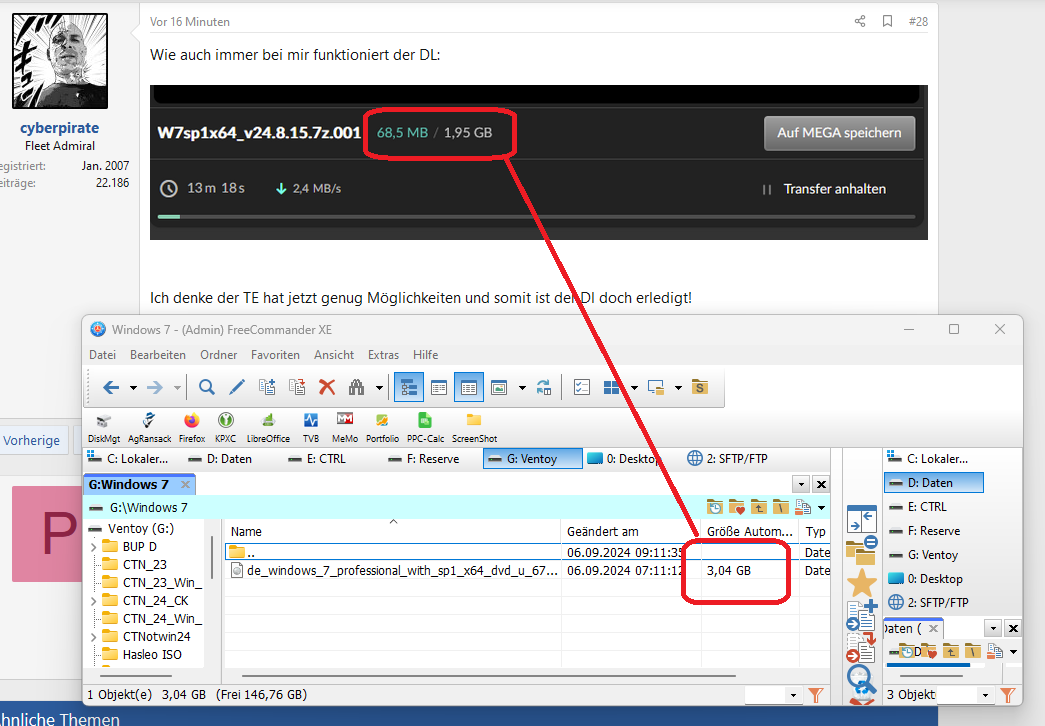Switch to drive D: Daten in left panel
Image resolution: width=1045 pixels, height=726 pixels.
[221, 459]
